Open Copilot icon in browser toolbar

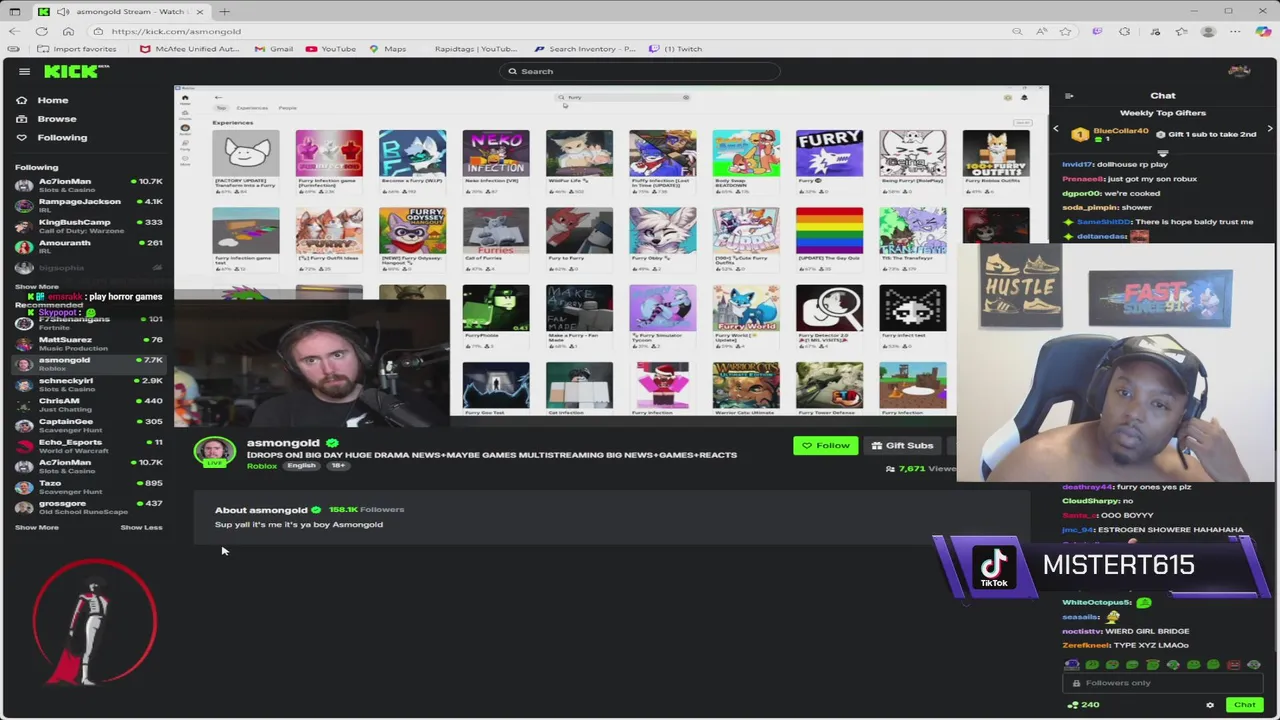coord(1264,31)
